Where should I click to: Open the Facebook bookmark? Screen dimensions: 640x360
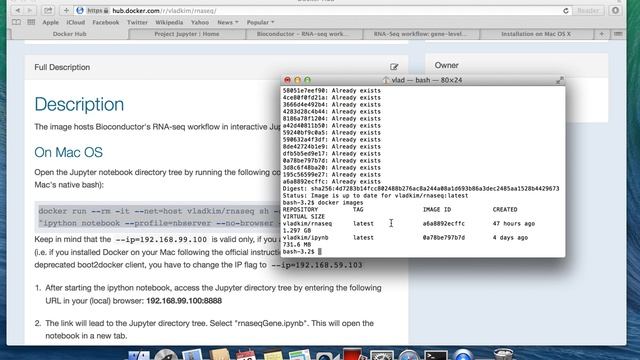[106, 22]
